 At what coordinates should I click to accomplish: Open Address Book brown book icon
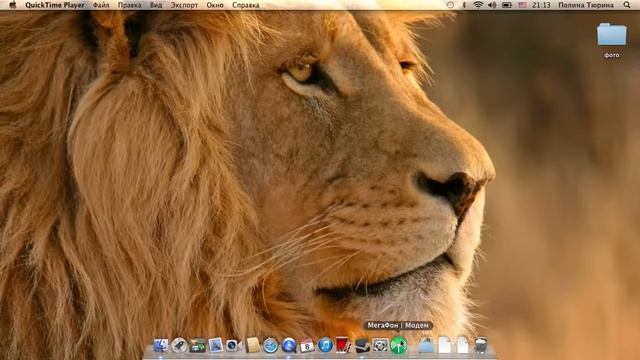[x=253, y=345]
